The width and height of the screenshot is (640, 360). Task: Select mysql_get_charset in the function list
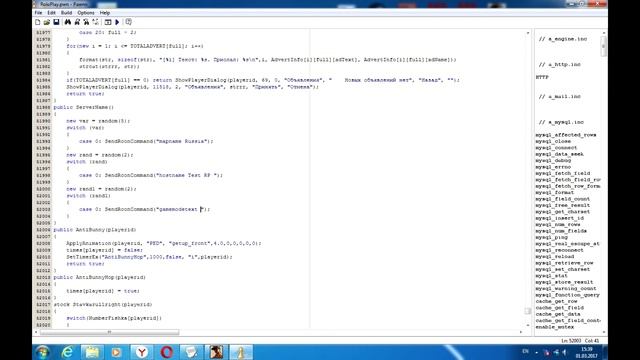(x=562, y=212)
